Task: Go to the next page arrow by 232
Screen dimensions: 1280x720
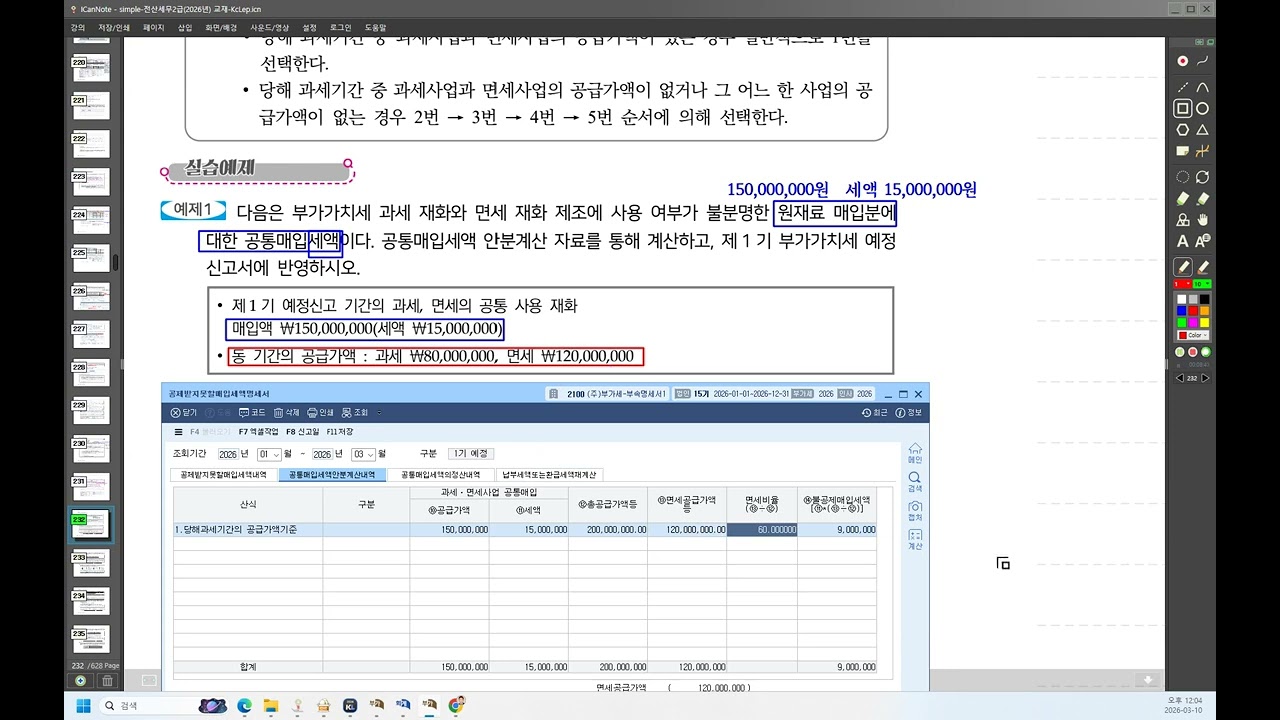Action: tap(1205, 378)
